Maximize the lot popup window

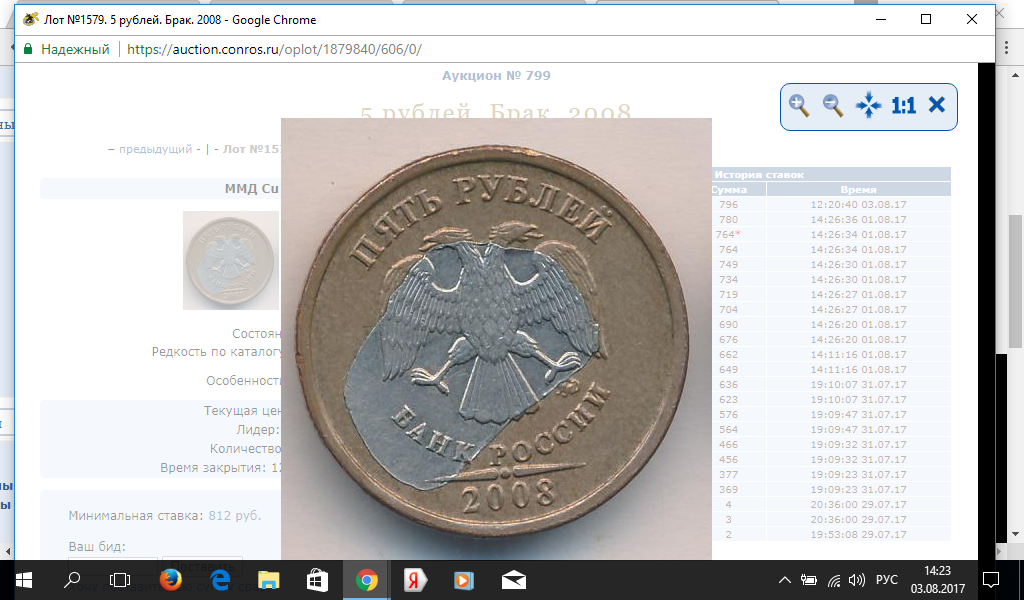pos(925,20)
